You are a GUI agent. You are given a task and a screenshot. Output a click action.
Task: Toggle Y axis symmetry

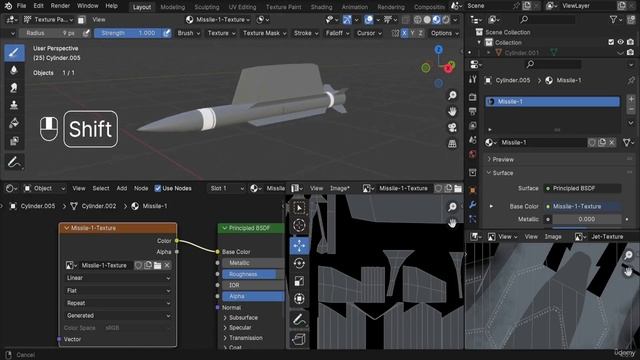point(412,33)
